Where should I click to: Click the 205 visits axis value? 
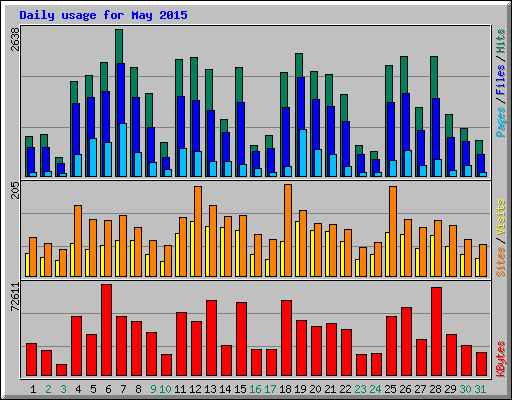[x=15, y=190]
